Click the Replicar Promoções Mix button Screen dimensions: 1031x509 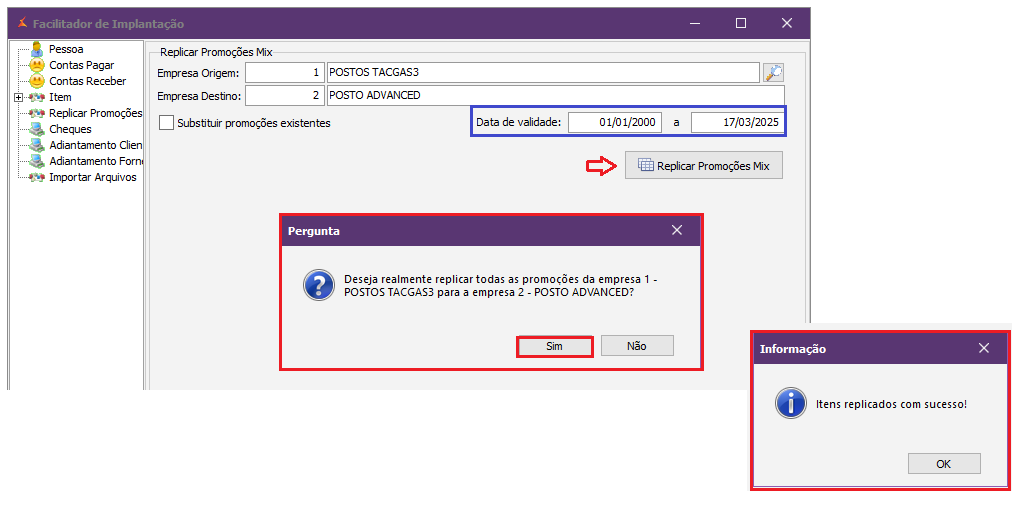(x=704, y=166)
